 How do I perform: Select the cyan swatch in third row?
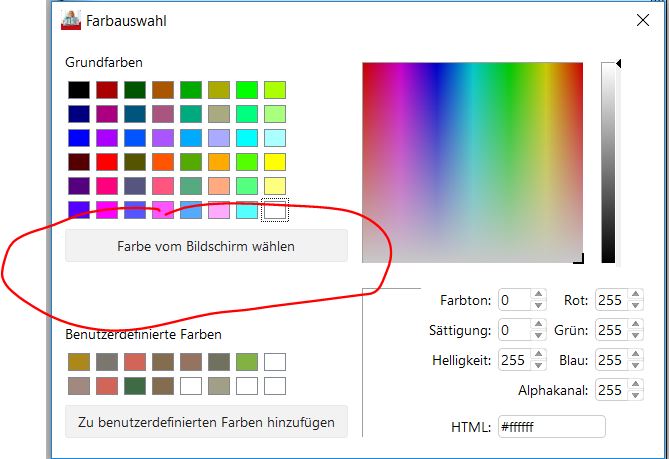(247, 138)
